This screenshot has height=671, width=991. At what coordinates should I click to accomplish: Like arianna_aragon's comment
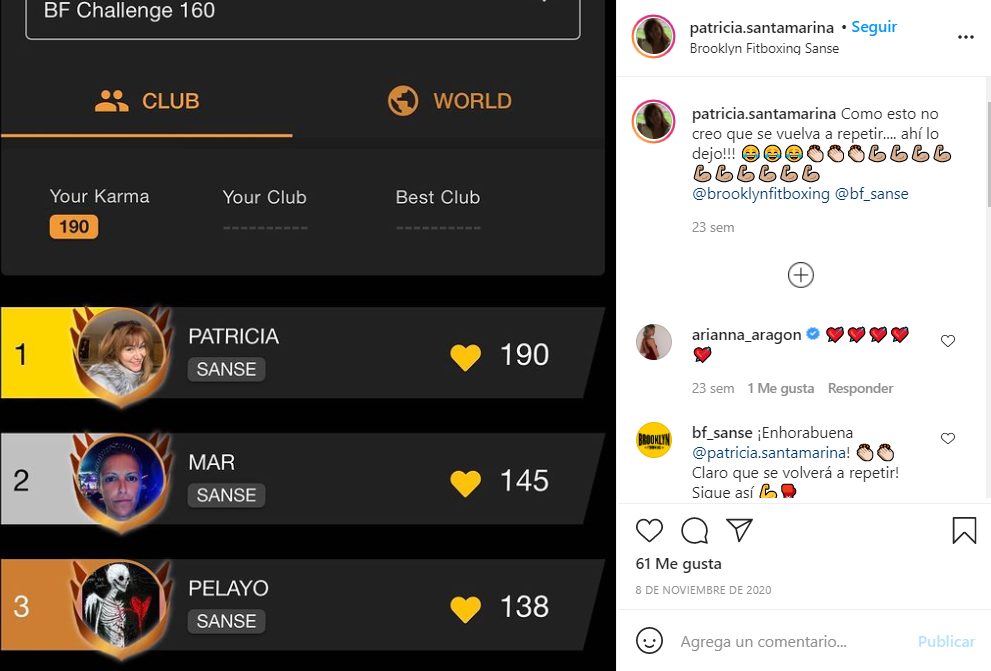coord(947,341)
